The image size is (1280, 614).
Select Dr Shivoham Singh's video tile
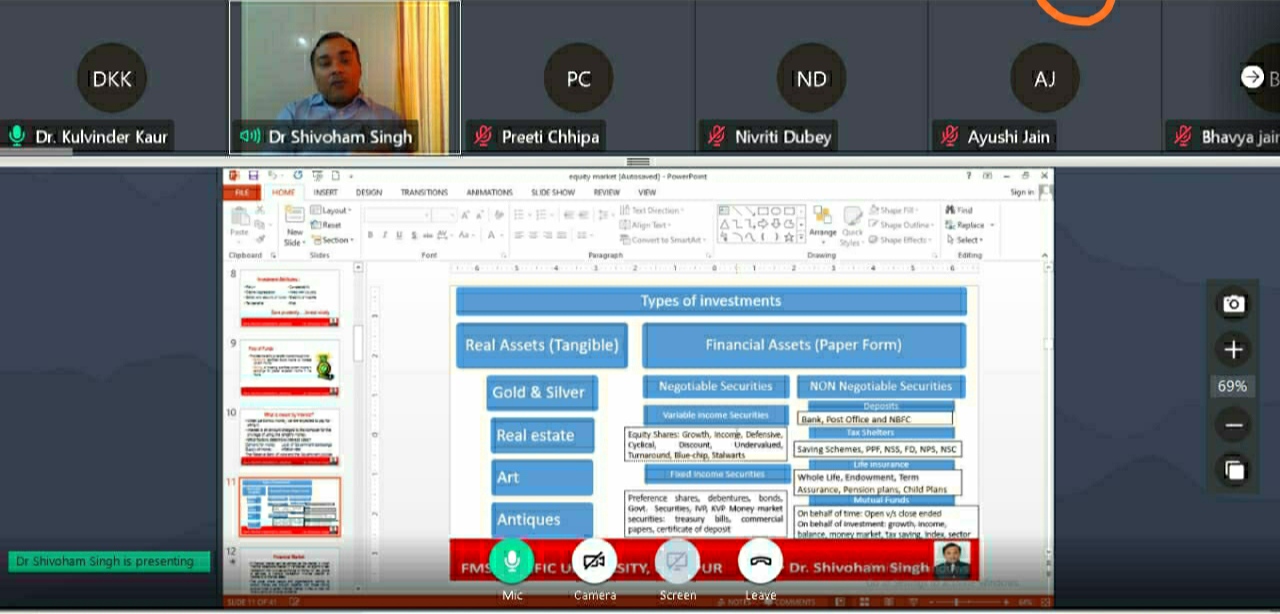pos(345,77)
